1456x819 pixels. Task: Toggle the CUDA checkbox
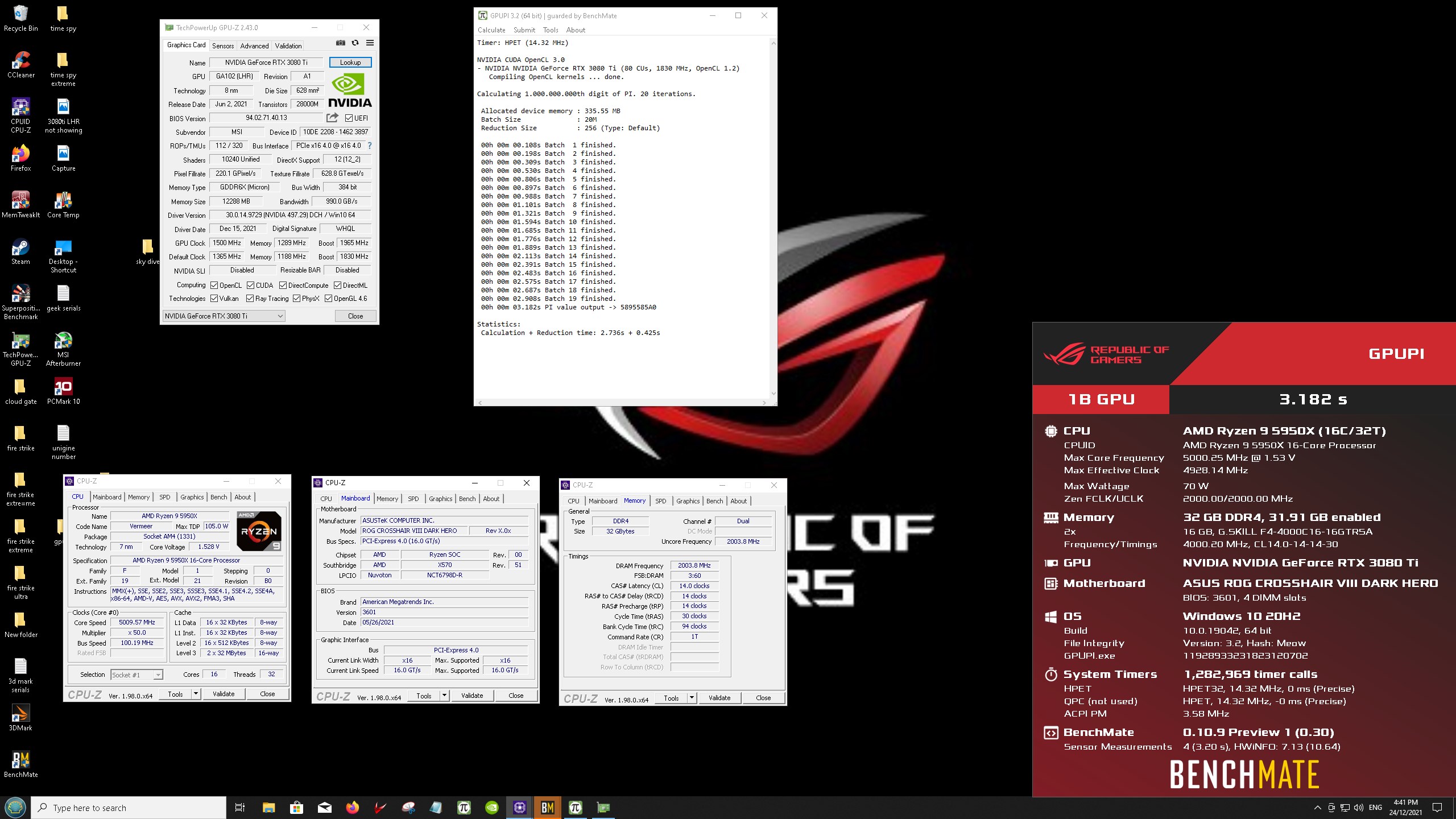[x=250, y=286]
